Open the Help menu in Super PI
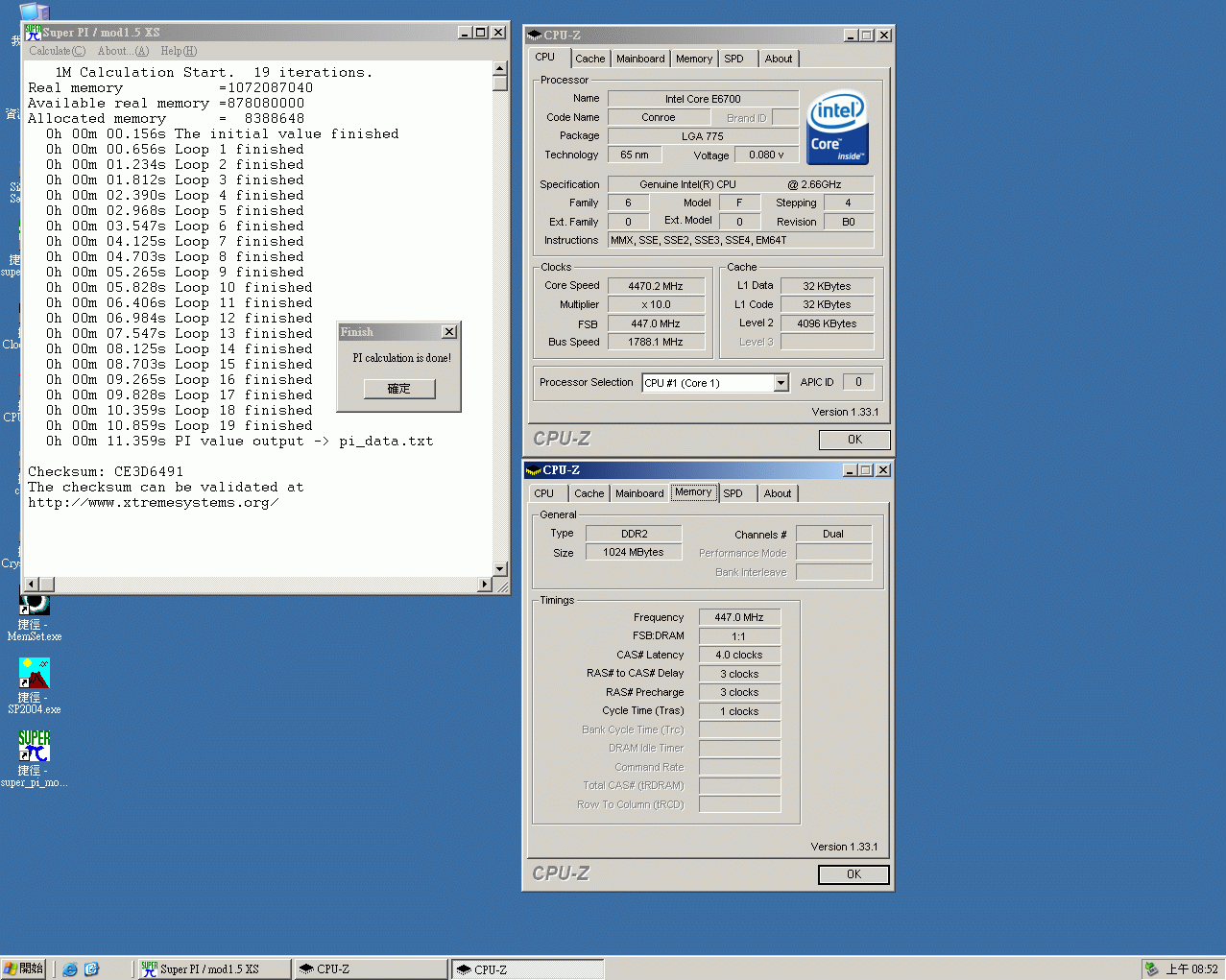The image size is (1226, 980). tap(179, 51)
